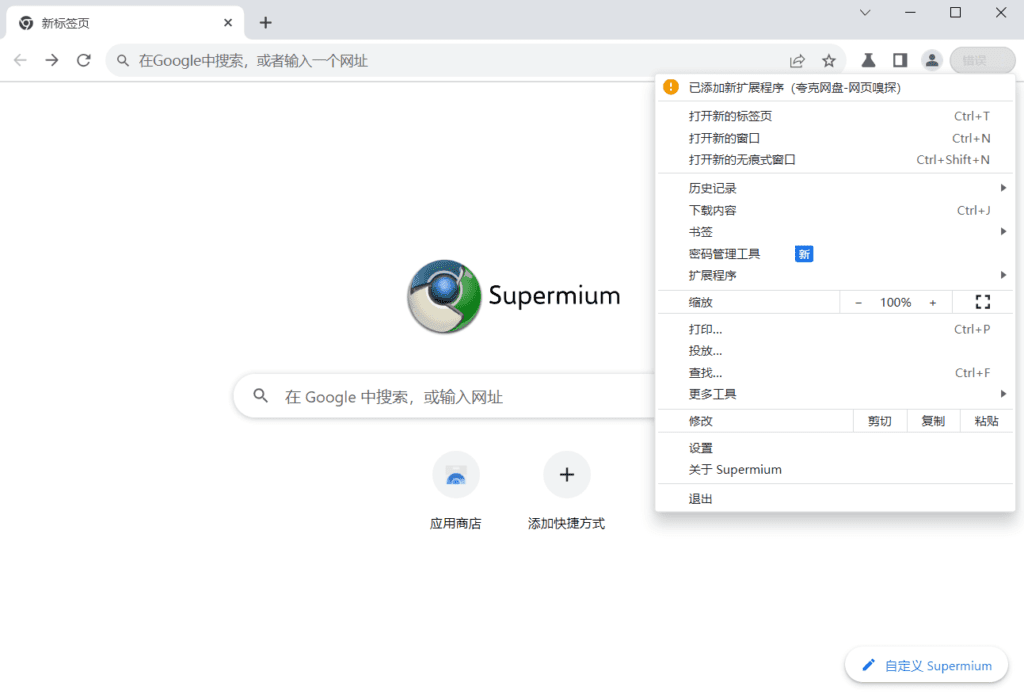The width and height of the screenshot is (1024, 694).
Task: Expand the 书签 submenu
Action: tap(835, 232)
